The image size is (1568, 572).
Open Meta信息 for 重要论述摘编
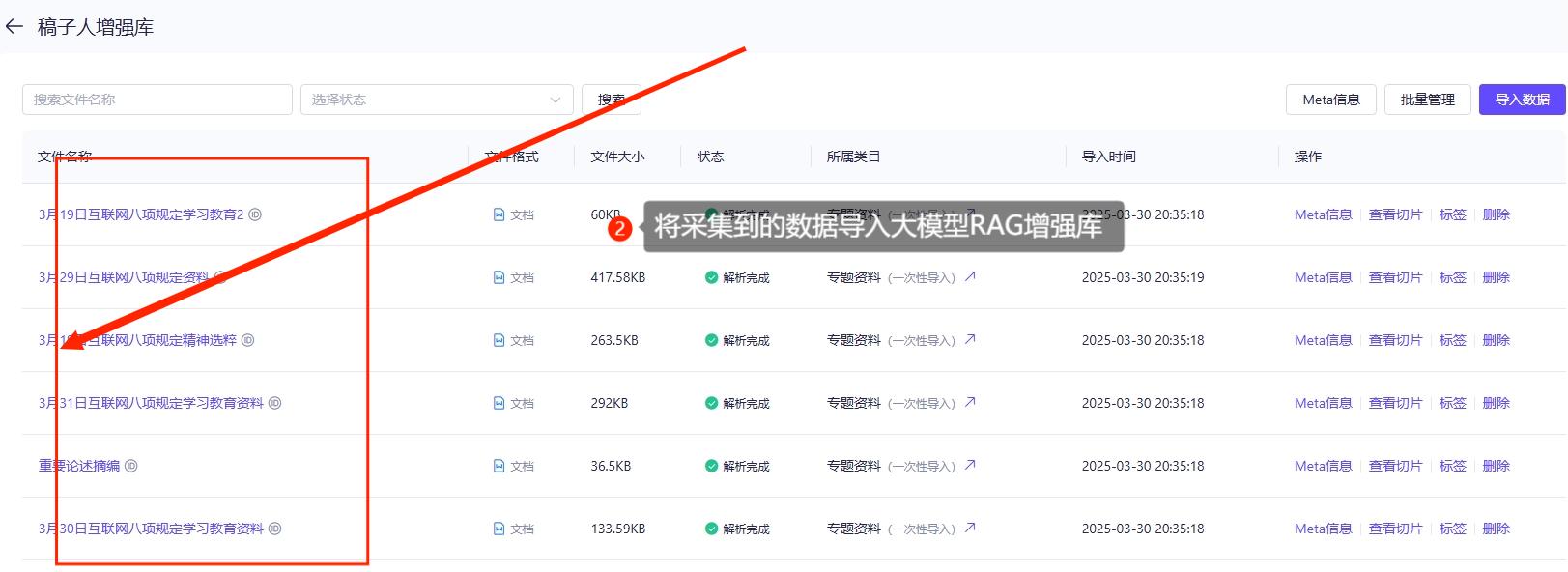click(x=1324, y=466)
